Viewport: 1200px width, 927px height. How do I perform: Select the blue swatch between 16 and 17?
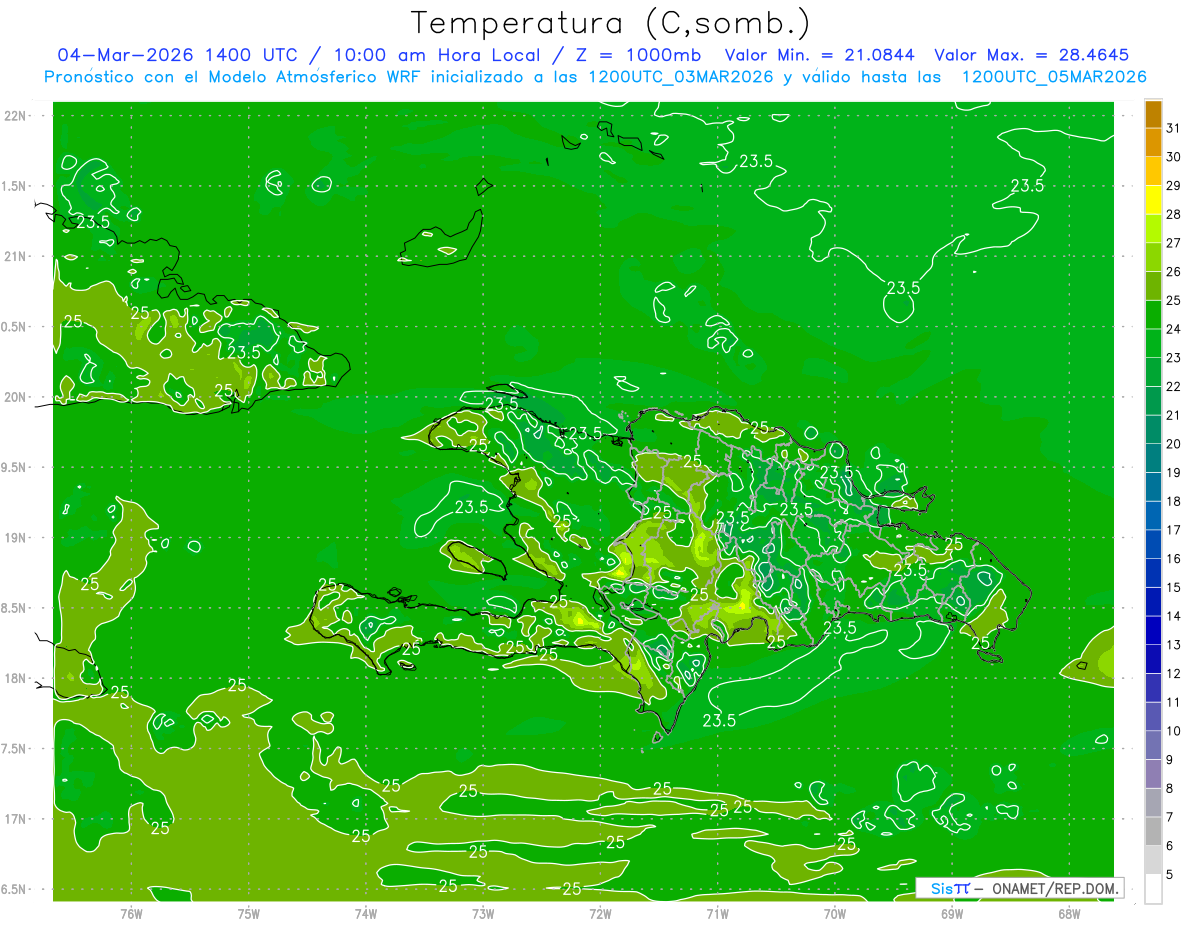coord(1153,545)
